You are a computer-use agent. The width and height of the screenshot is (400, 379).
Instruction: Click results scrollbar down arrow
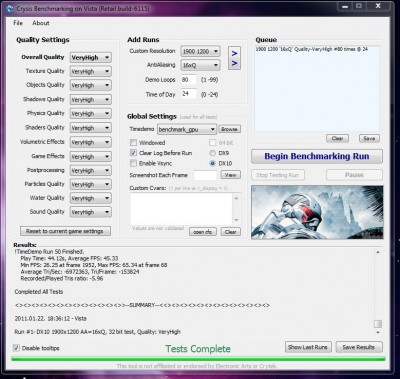378,332
